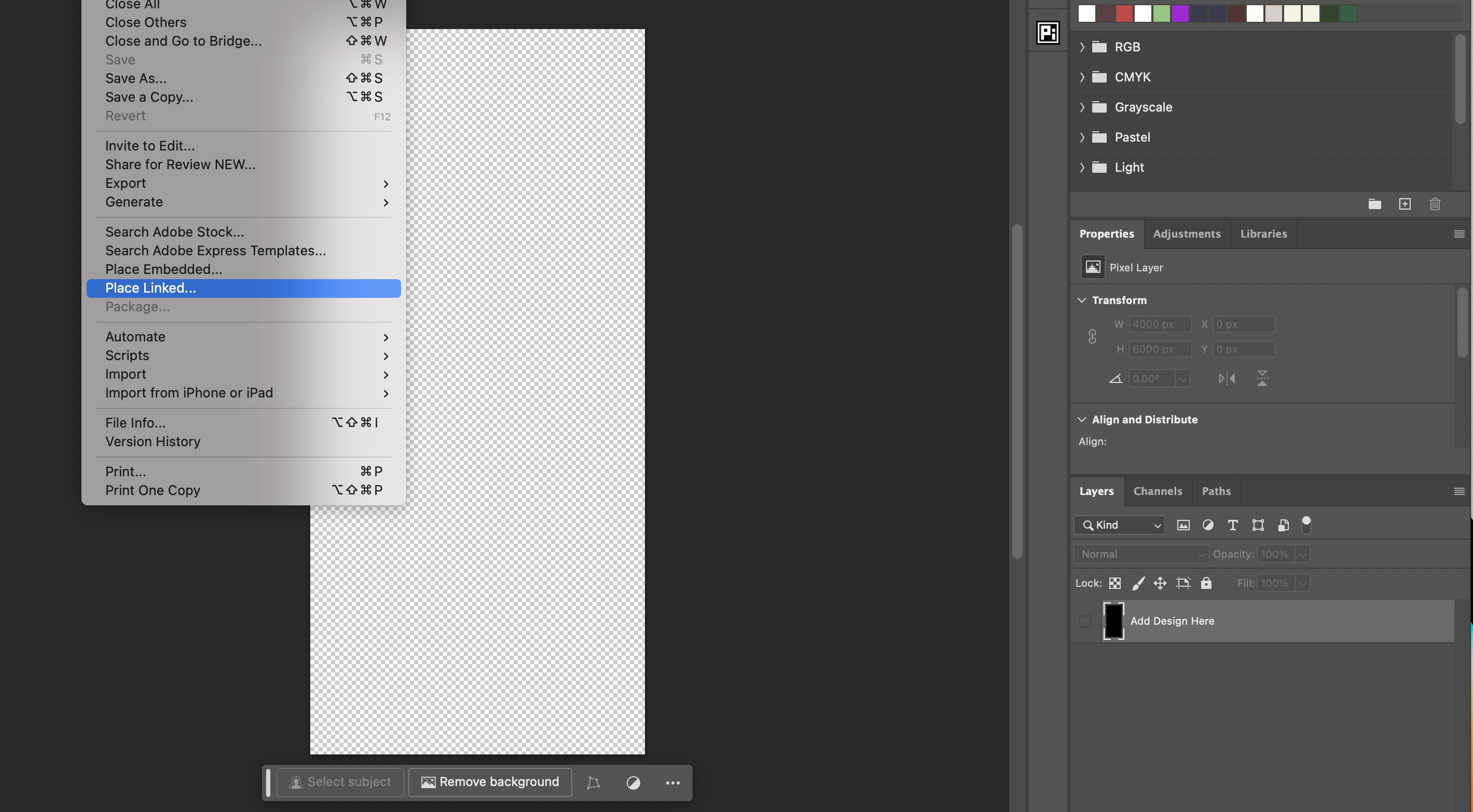Screen dimensions: 1473x812
Task: Choose Place Linked from the File menu
Action: pyautogui.click(x=150, y=288)
